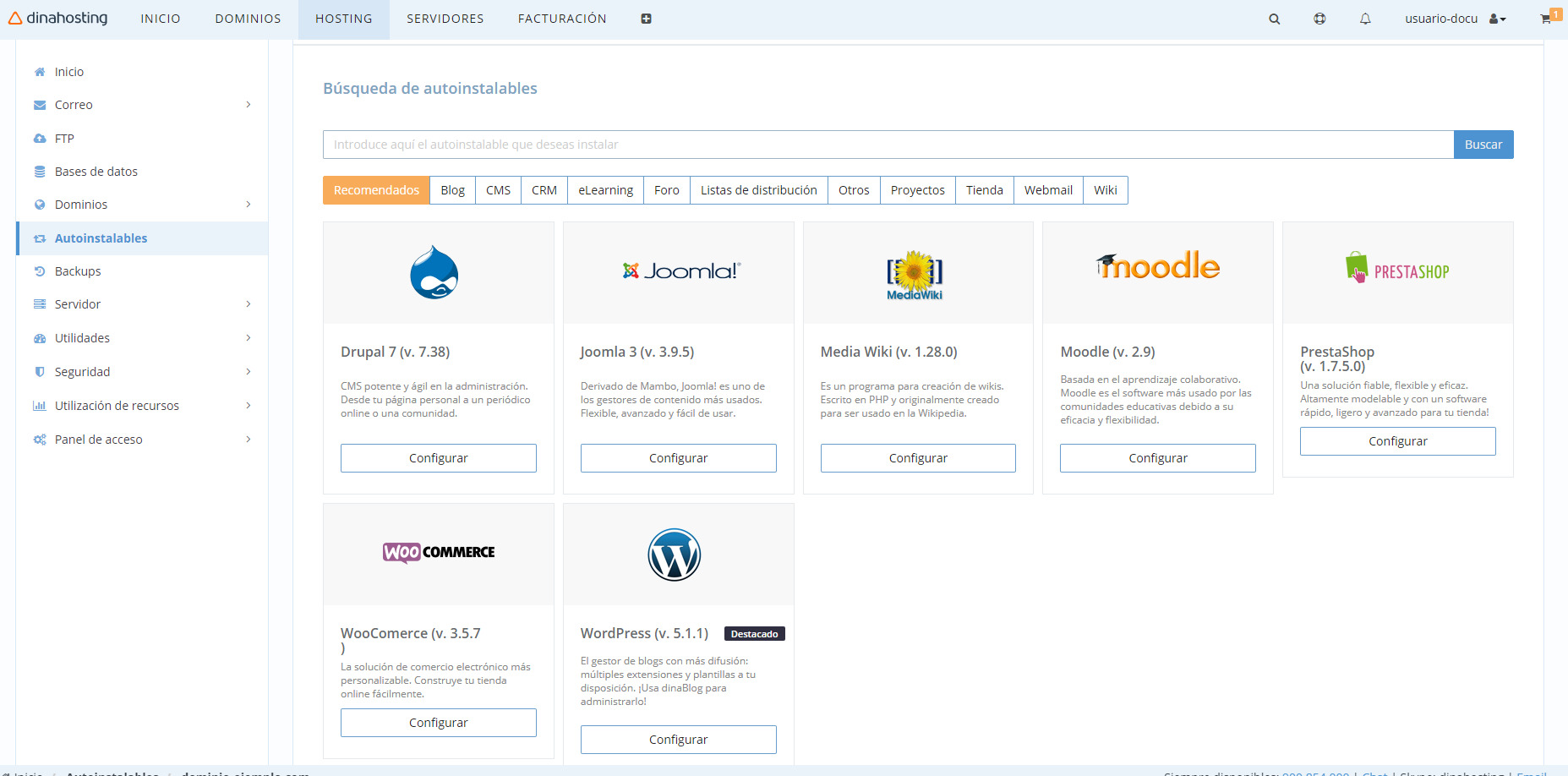Open the SERVIDORES top menu

445,19
